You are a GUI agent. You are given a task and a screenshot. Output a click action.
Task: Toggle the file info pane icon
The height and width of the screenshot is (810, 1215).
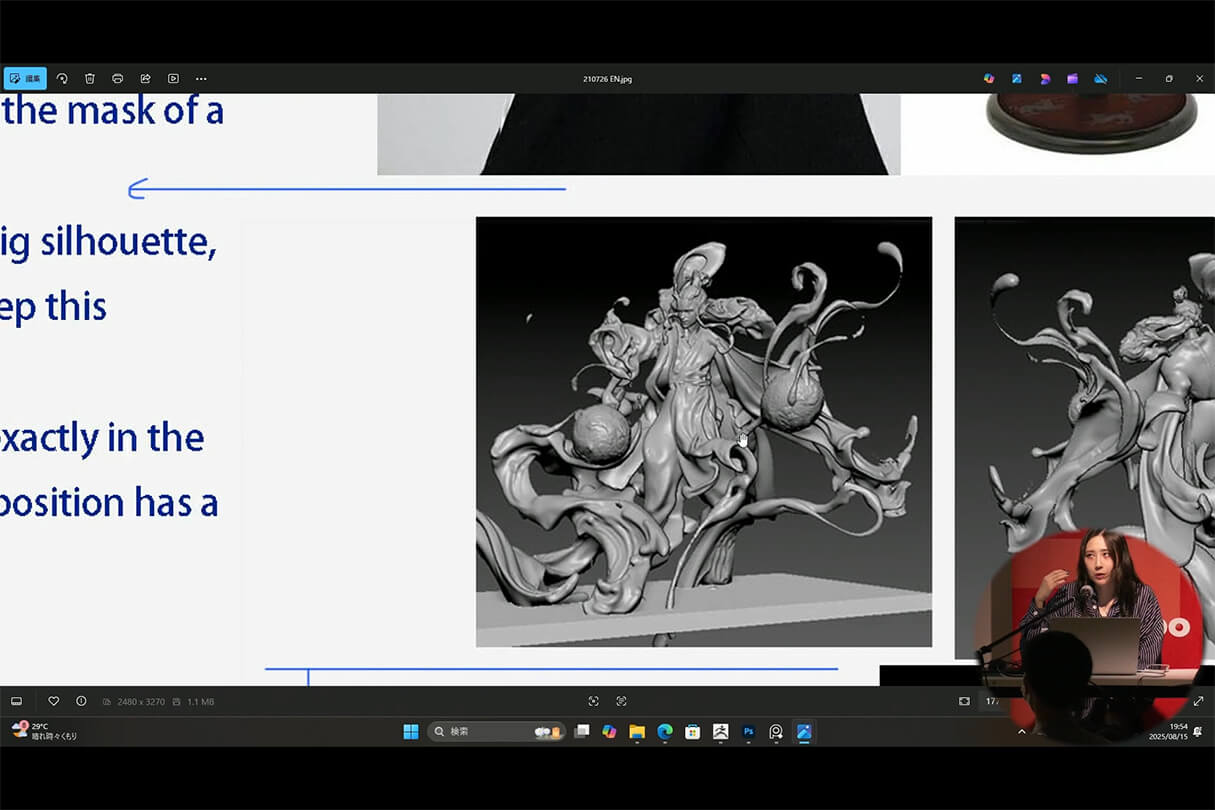81,701
